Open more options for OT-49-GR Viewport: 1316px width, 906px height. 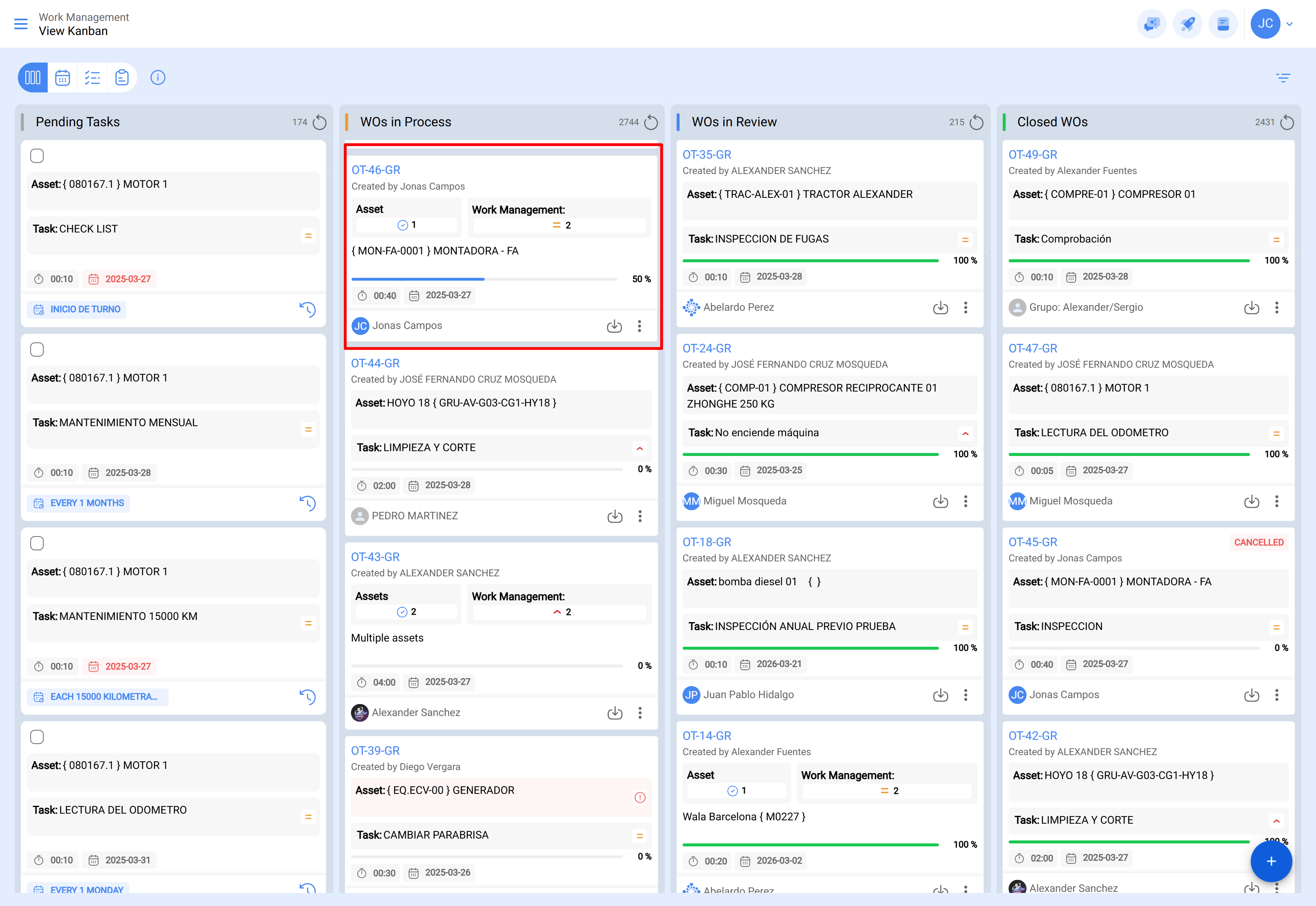tap(1277, 308)
